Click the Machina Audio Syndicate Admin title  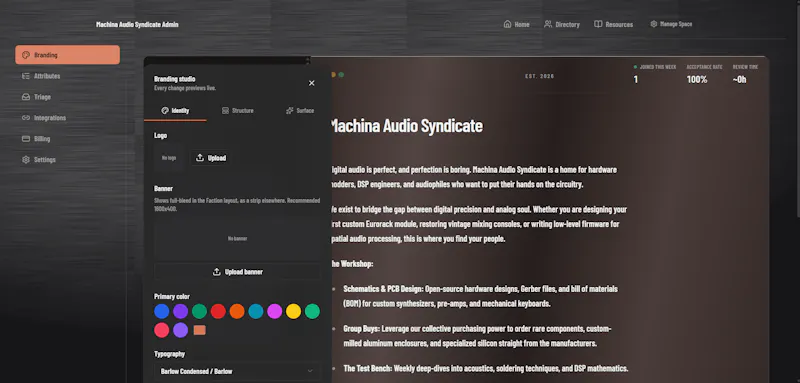tap(137, 24)
